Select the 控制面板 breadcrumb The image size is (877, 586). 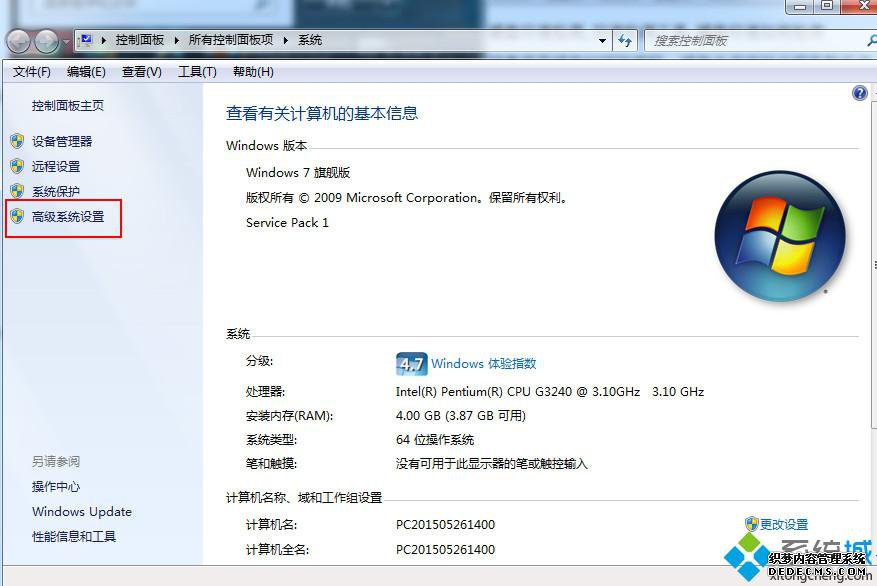click(139, 40)
